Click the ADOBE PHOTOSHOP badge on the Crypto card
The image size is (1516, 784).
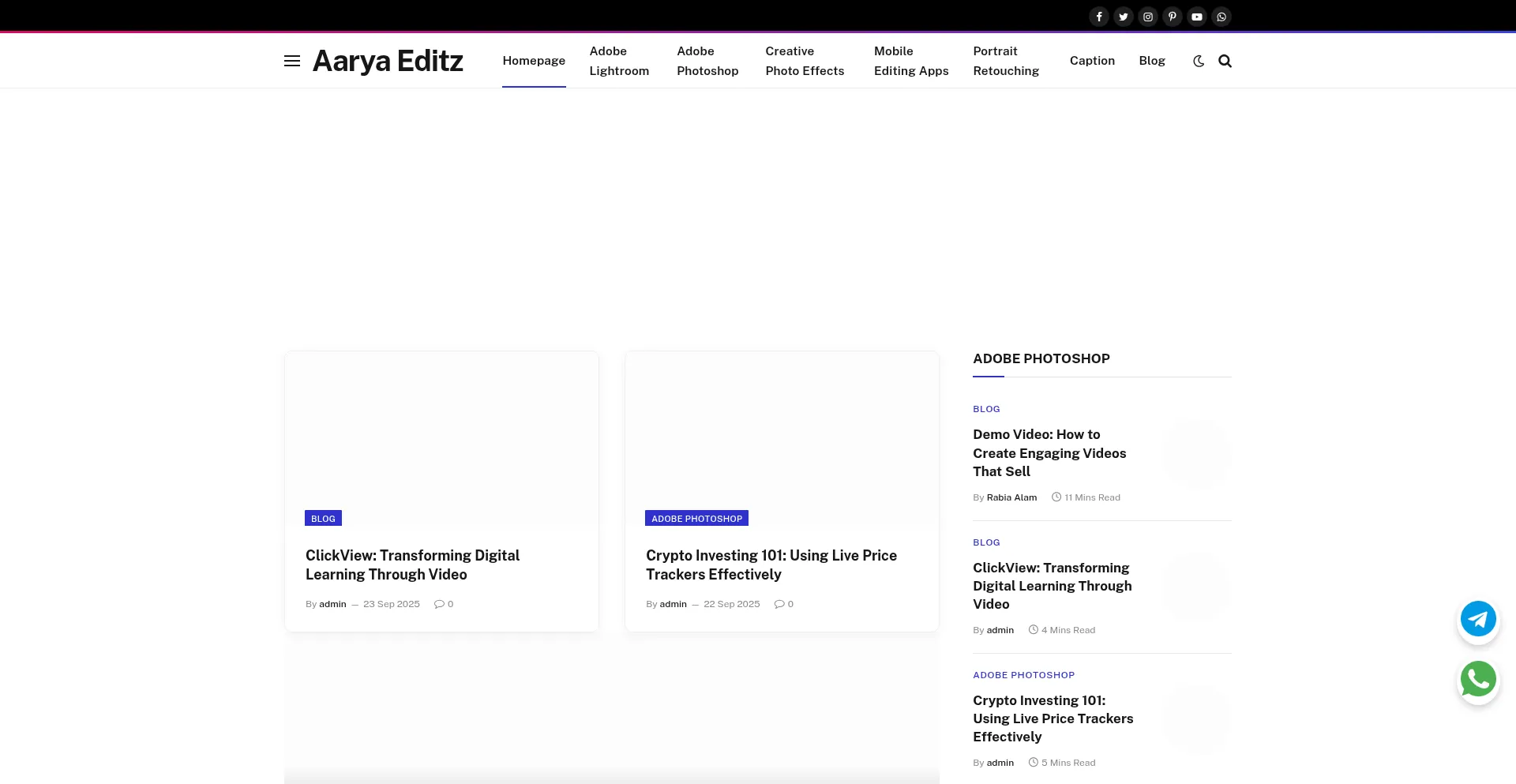[696, 519]
